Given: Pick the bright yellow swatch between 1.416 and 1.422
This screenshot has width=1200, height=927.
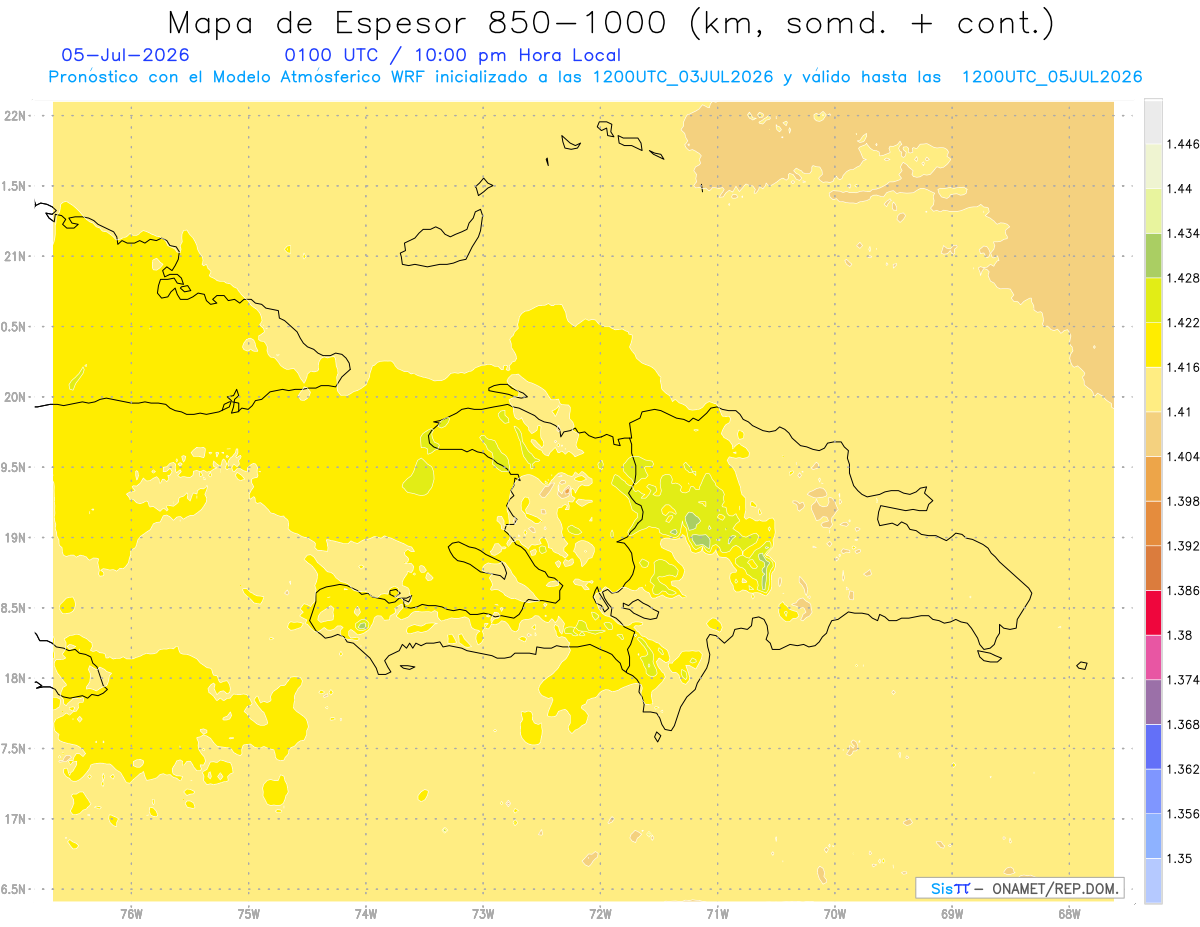Looking at the screenshot, I should 1153,345.
